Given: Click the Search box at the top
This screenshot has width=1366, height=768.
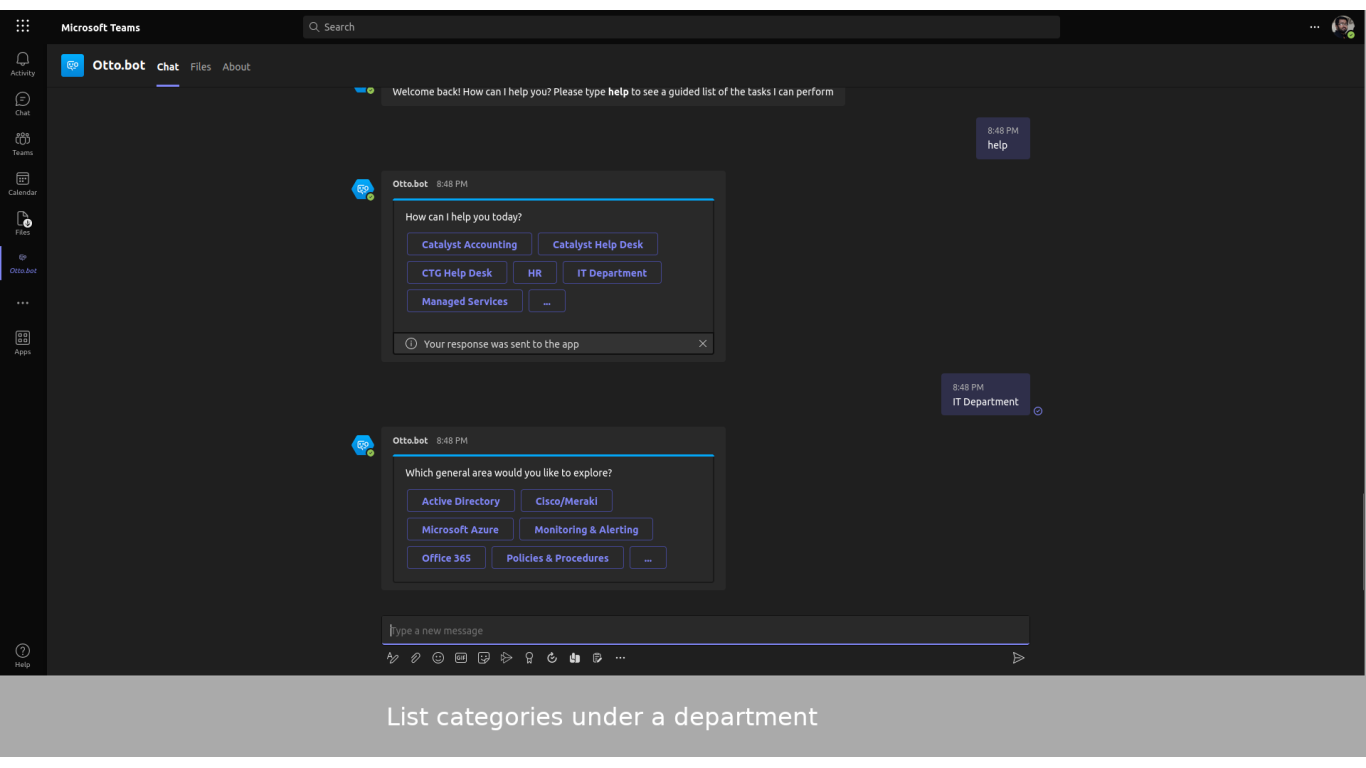Looking at the screenshot, I should [x=681, y=27].
